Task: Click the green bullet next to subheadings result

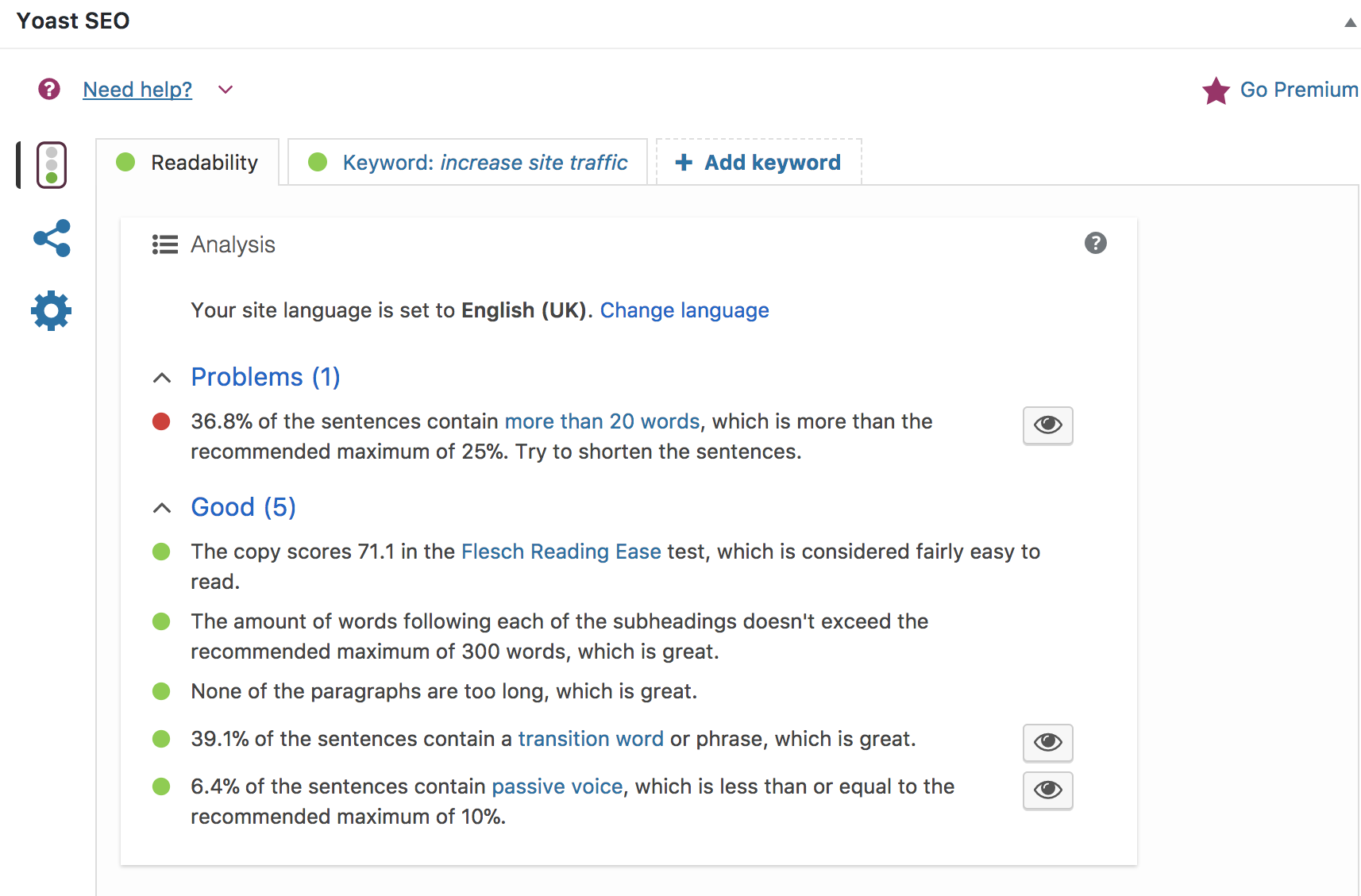Action: tap(161, 621)
